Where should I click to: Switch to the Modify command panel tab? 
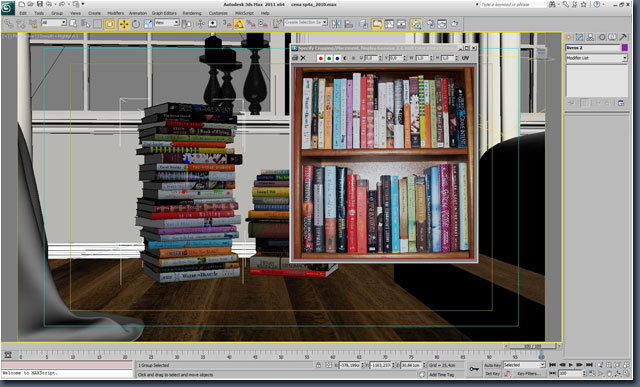580,38
